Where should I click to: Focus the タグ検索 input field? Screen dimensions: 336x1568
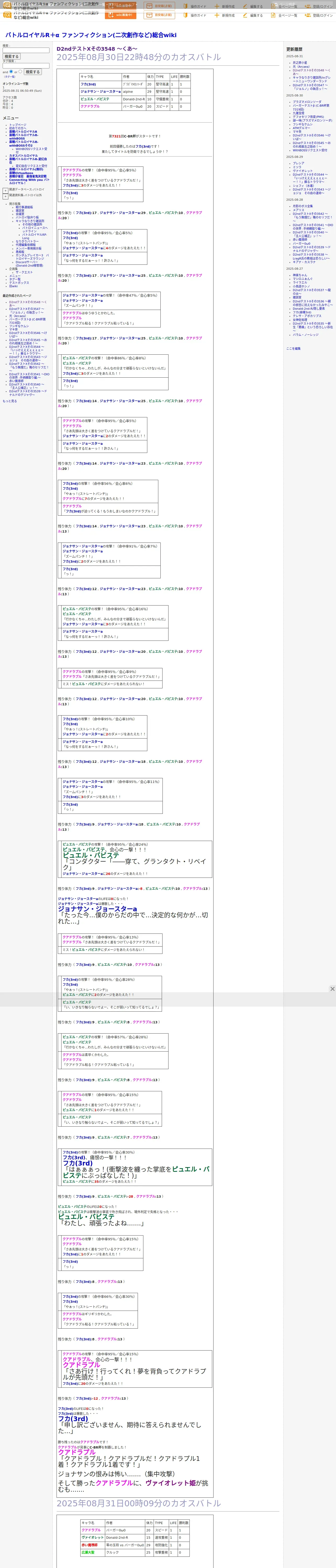(x=26, y=66)
